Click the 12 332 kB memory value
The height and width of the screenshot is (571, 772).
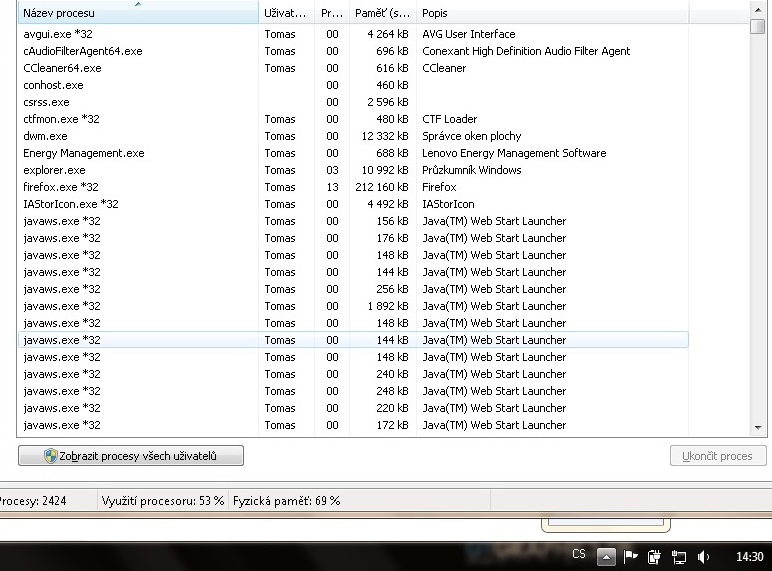click(x=385, y=136)
